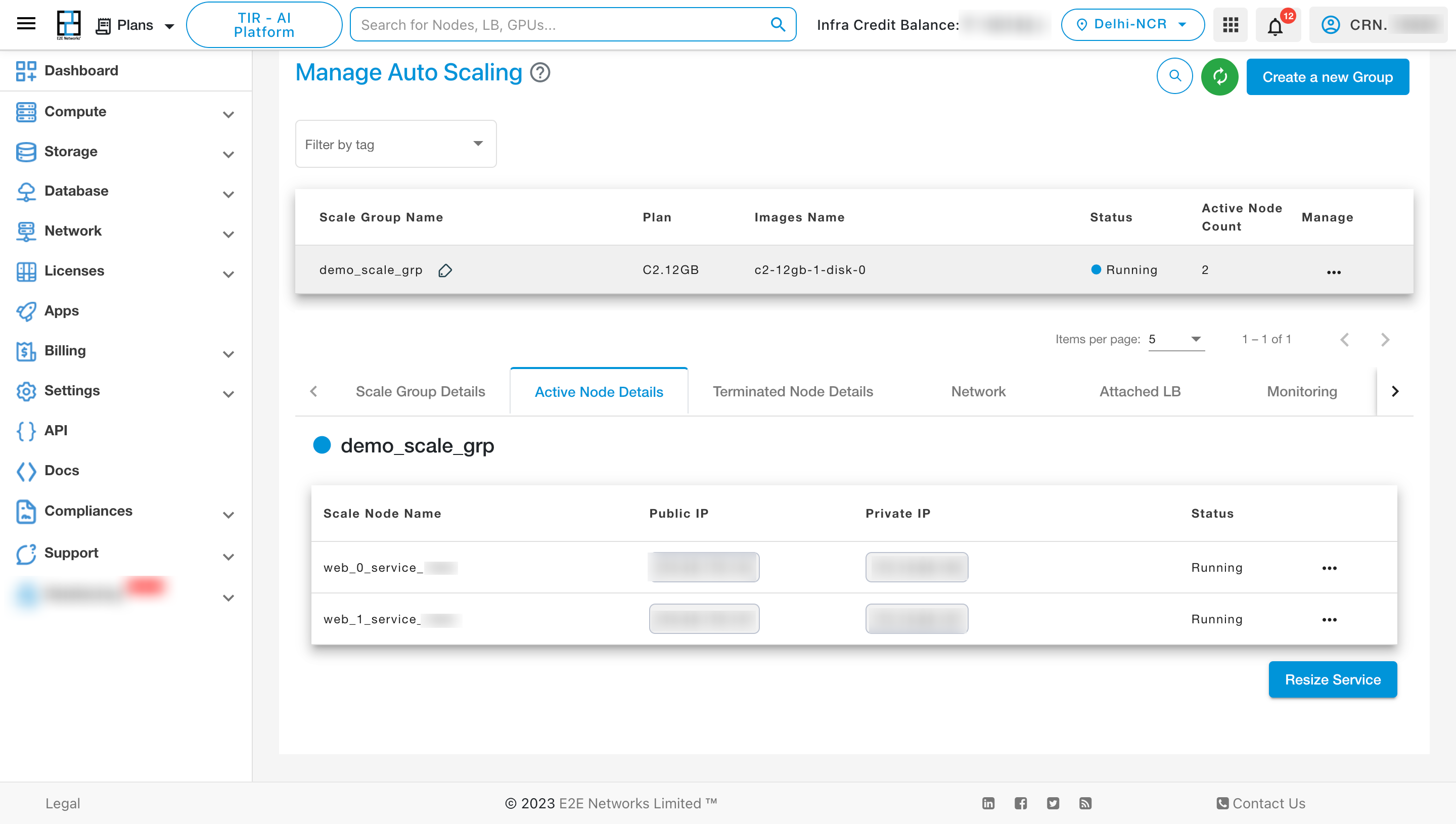
Task: Click the LinkedIn footer icon
Action: point(988,803)
